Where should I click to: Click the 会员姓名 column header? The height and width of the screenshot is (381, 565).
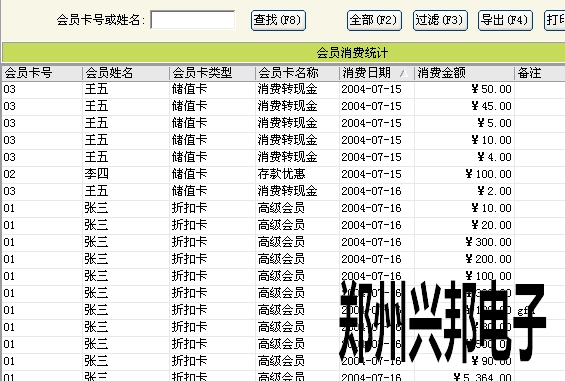126,73
